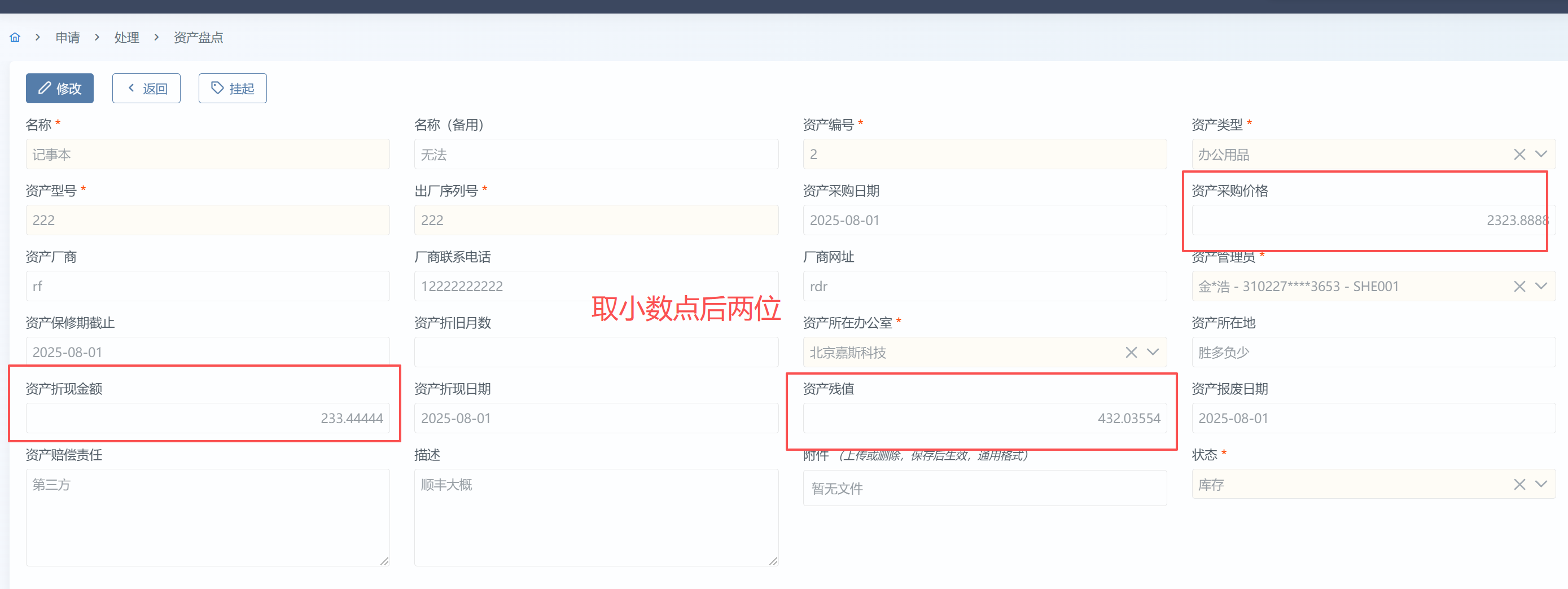This screenshot has height=589, width=1568.
Task: Click the 资产残值 input field
Action: point(984,419)
